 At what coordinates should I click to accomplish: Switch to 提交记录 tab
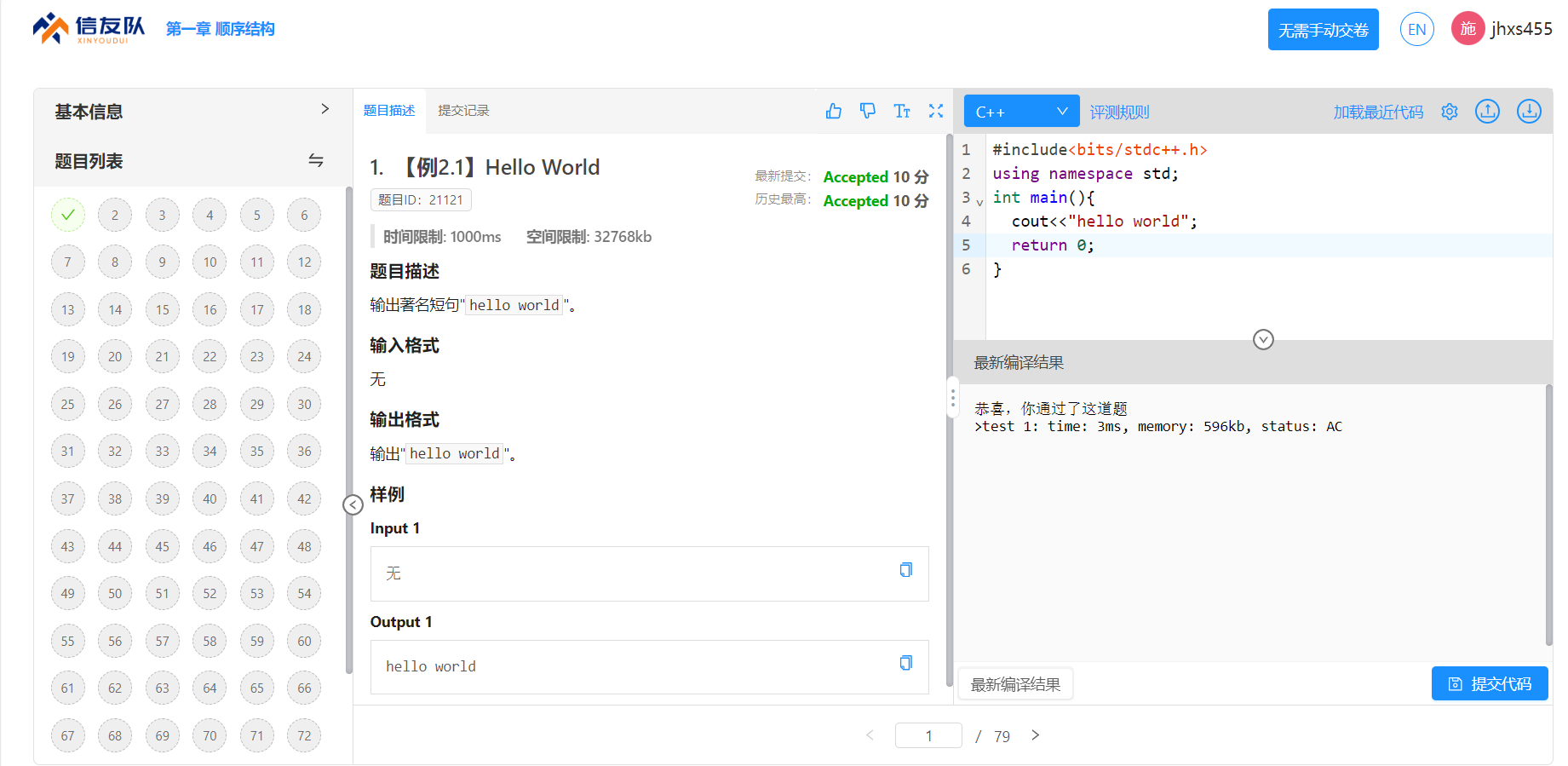[x=463, y=111]
